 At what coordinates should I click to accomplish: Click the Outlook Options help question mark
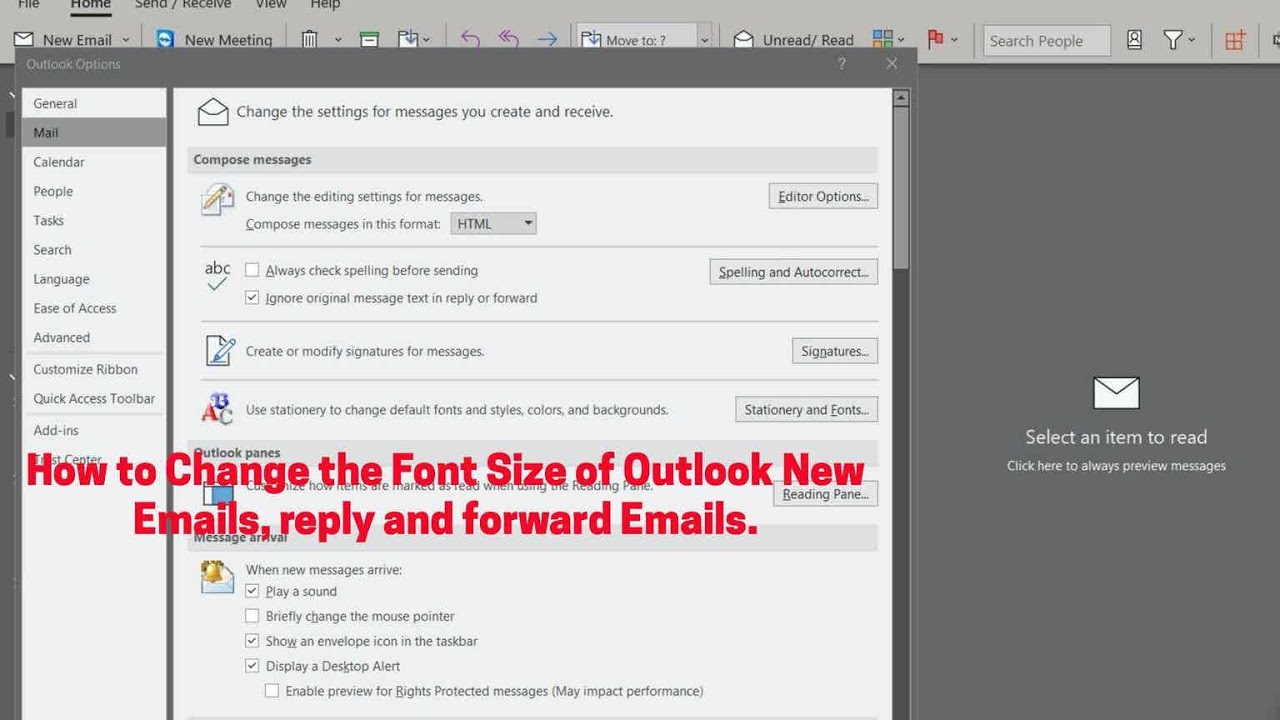[841, 64]
